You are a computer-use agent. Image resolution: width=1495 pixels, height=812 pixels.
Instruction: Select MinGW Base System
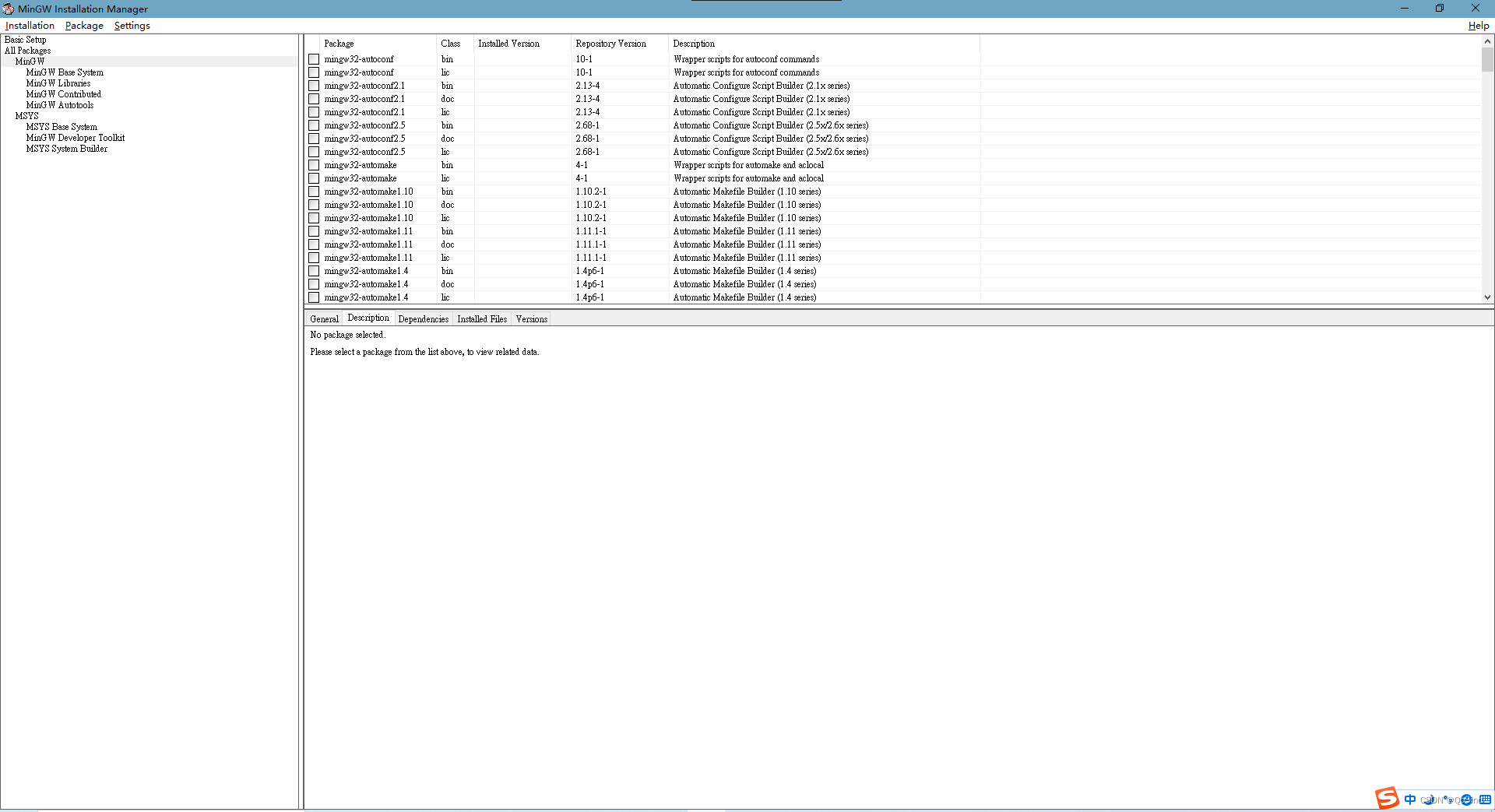65,72
